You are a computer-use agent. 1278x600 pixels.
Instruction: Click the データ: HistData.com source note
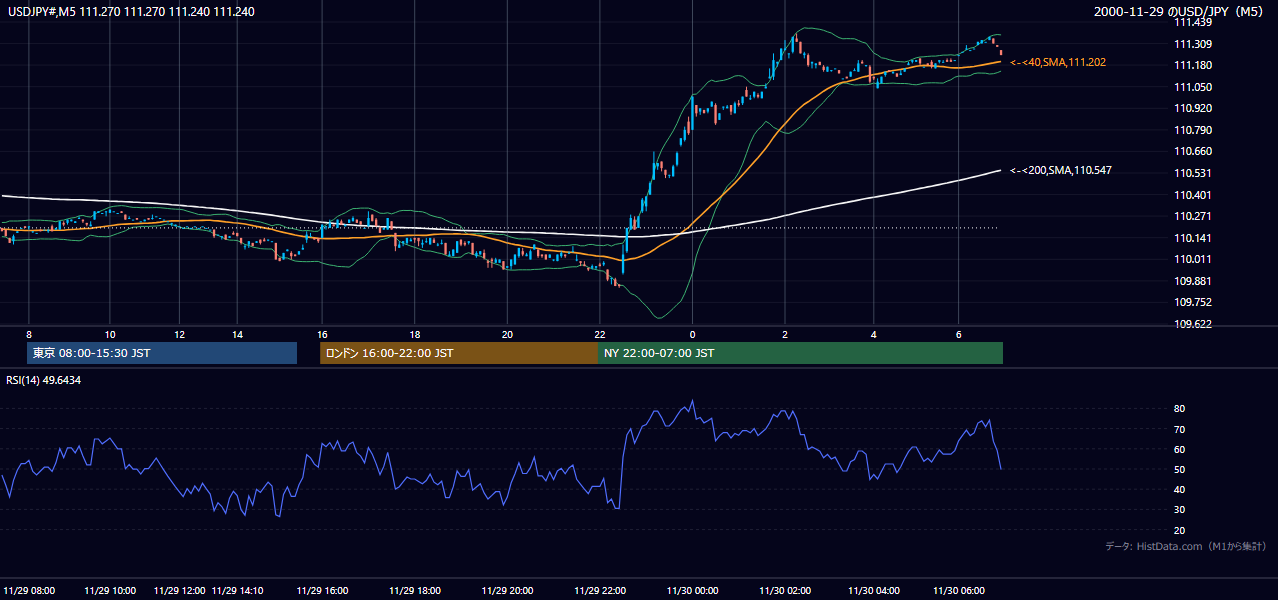click(1186, 546)
